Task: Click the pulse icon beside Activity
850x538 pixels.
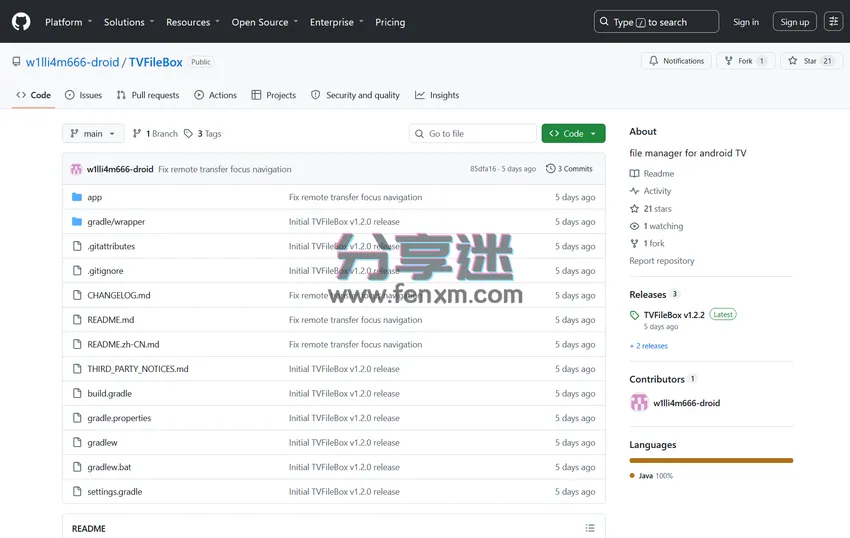Action: coord(634,191)
